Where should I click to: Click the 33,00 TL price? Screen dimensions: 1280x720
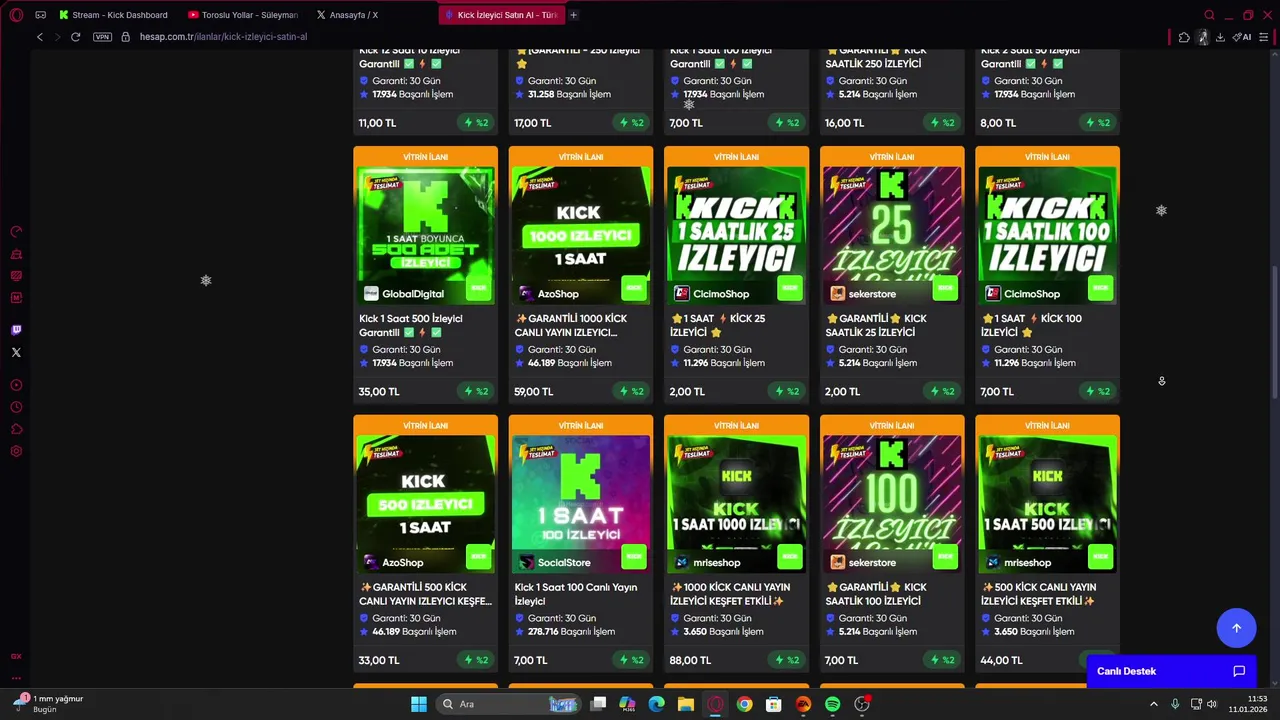[x=379, y=660]
